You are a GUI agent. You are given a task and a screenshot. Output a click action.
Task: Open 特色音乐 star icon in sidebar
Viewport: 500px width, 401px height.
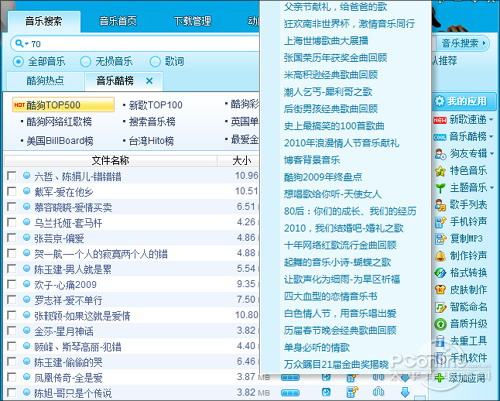click(440, 171)
